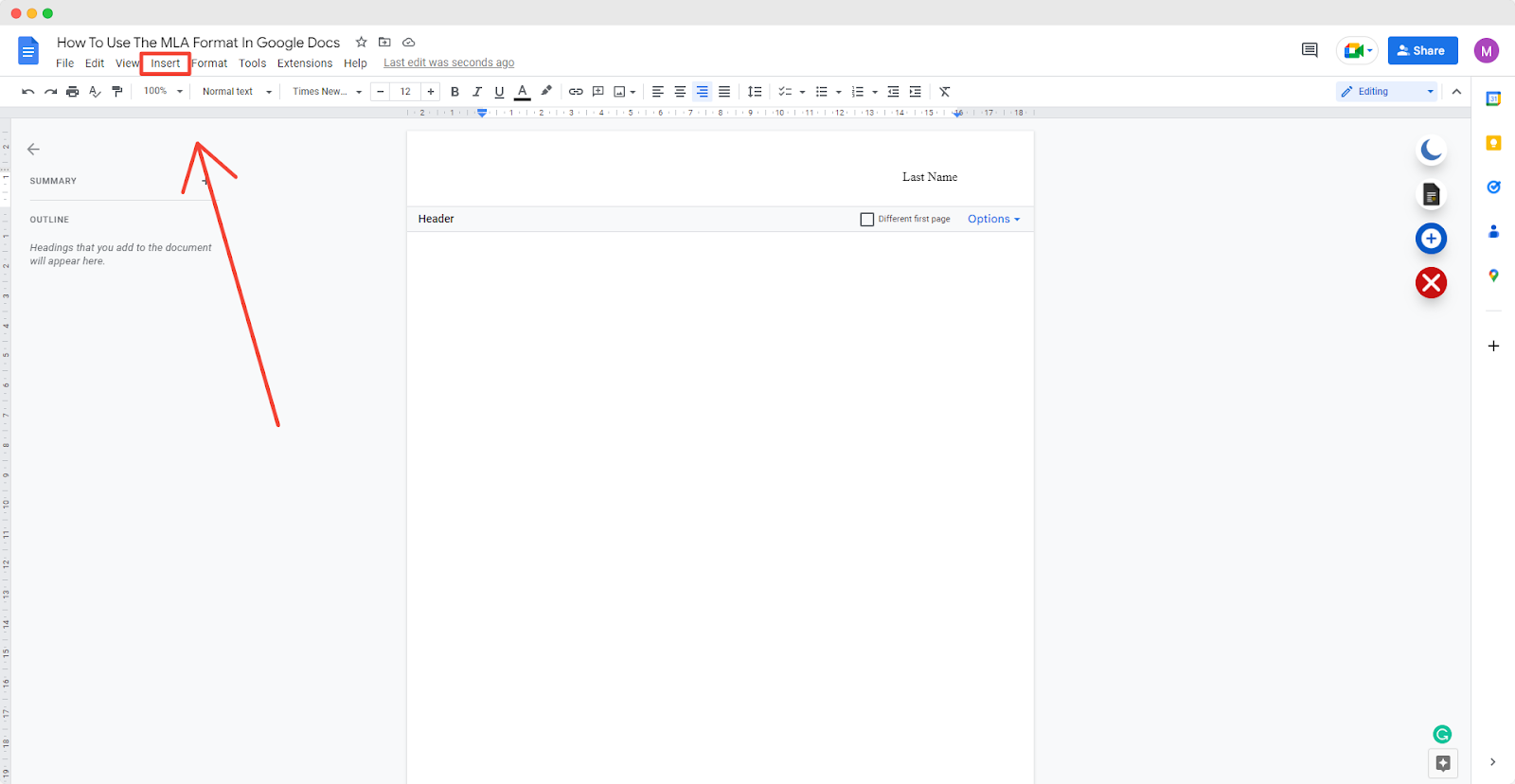Hide the menus with the collapse chevron

(x=1456, y=92)
